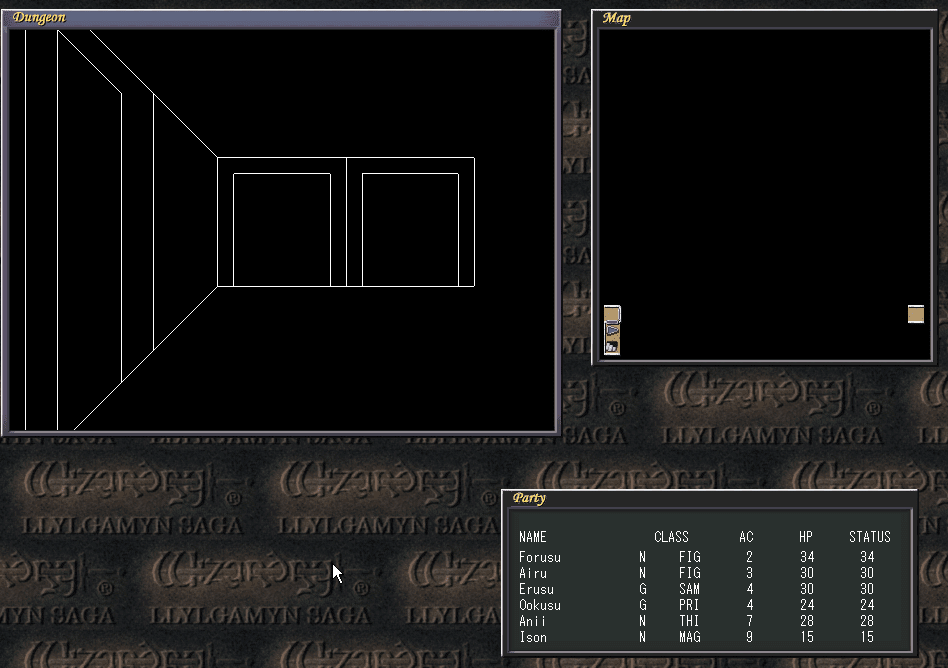This screenshot has width=948, height=668.
Task: Click the stairs icon on the map
Action: point(612,346)
